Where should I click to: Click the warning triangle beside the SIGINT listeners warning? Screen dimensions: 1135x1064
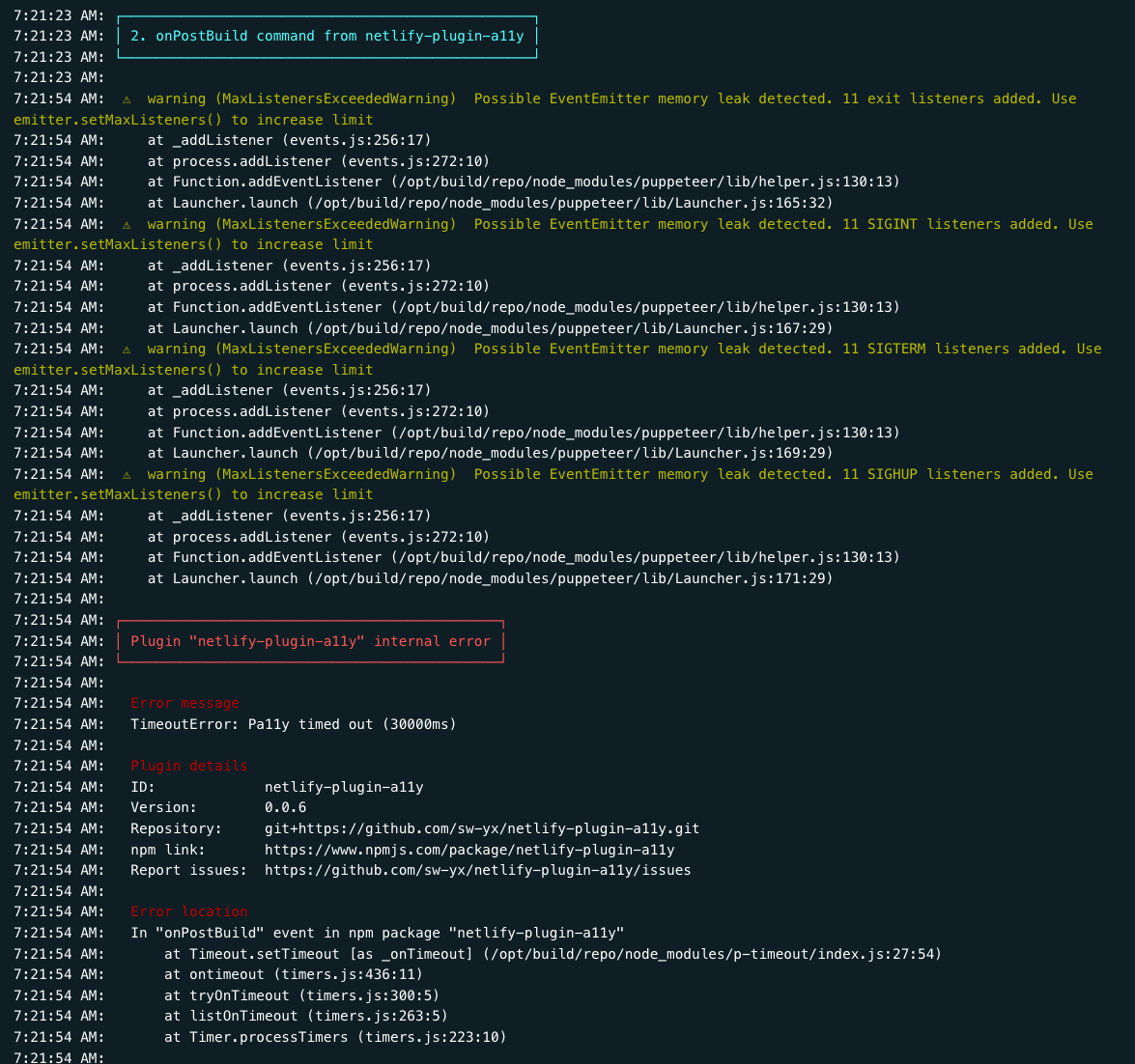click(x=127, y=224)
